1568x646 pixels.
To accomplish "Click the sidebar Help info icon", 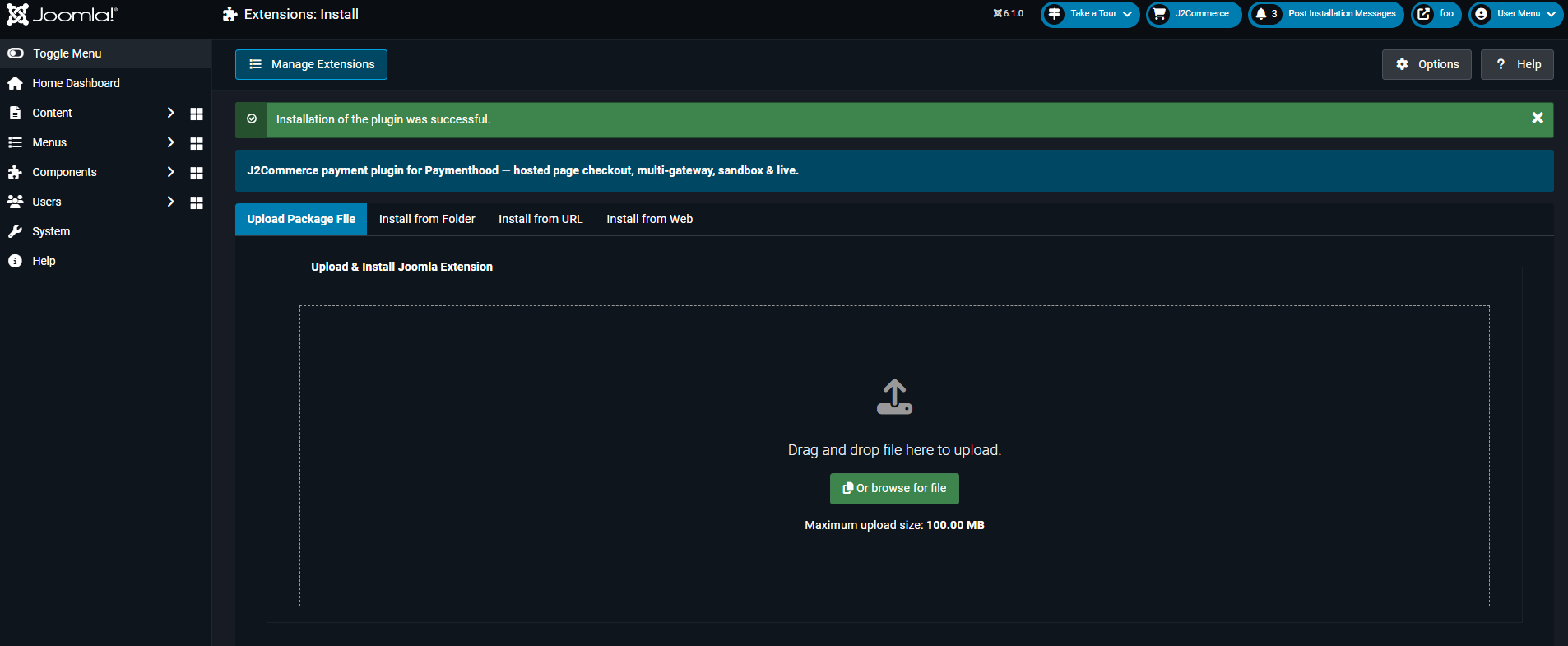I will click(15, 261).
